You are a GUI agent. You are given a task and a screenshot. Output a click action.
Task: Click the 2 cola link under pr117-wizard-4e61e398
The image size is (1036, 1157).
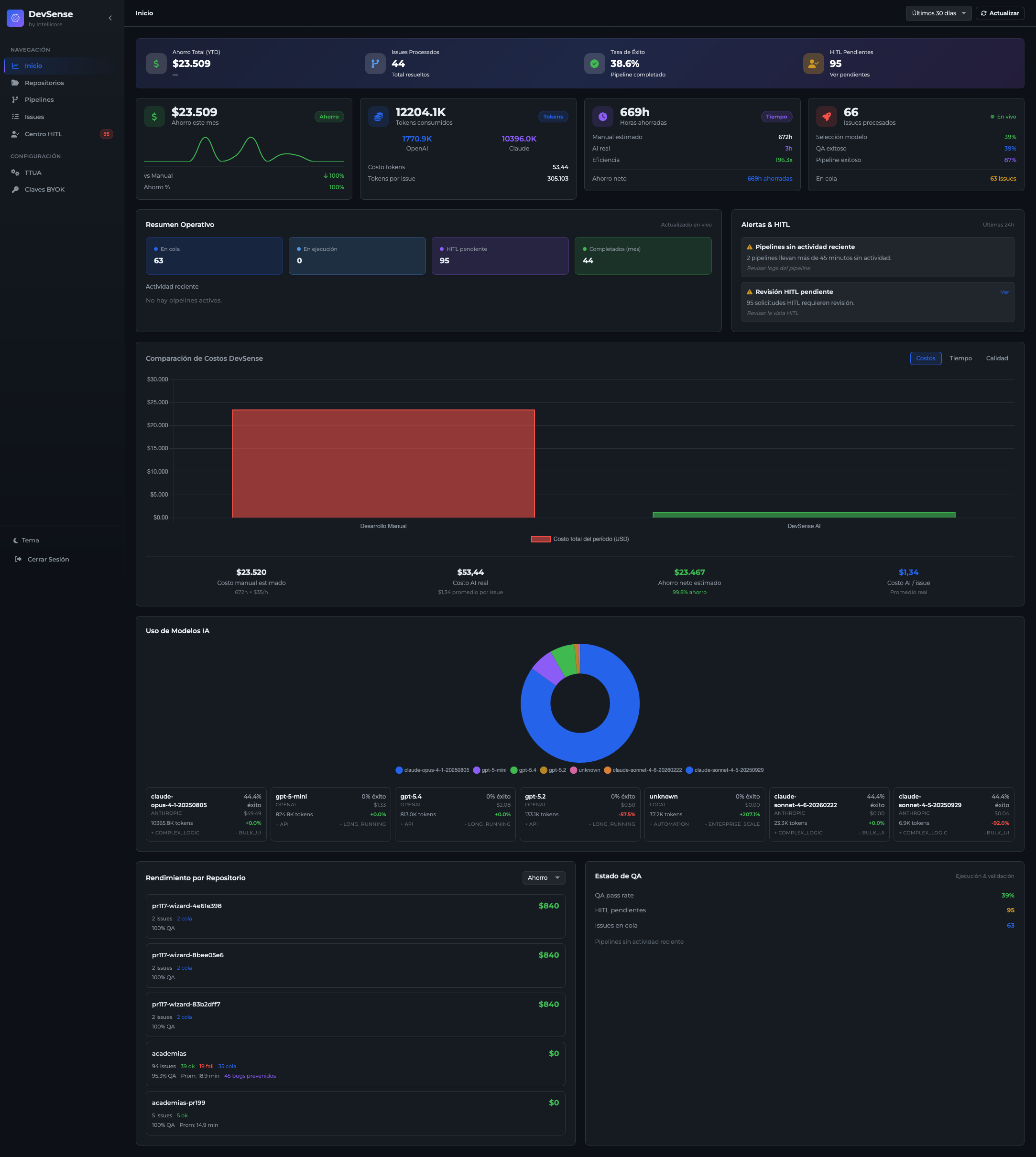184,918
